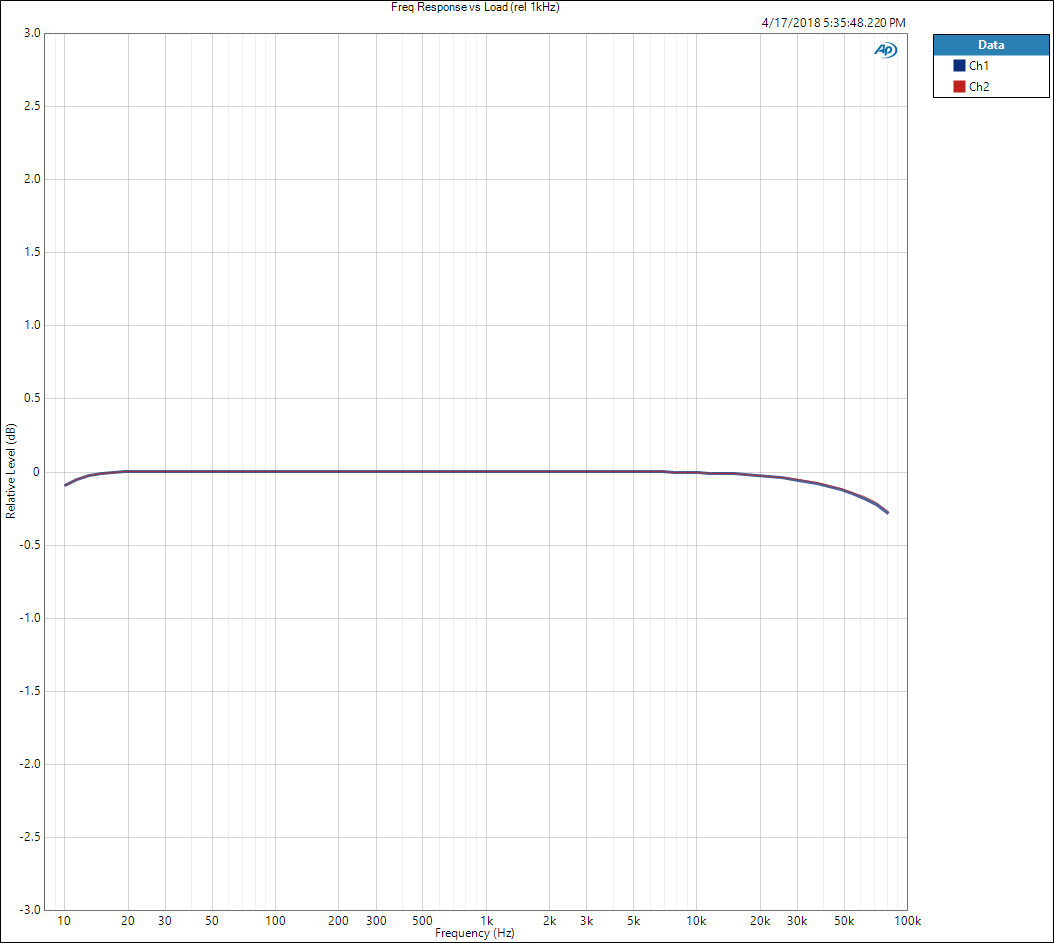Click the timestamp 4/17/2018 5:35:48.220 PM
The image size is (1054, 943).
click(834, 23)
